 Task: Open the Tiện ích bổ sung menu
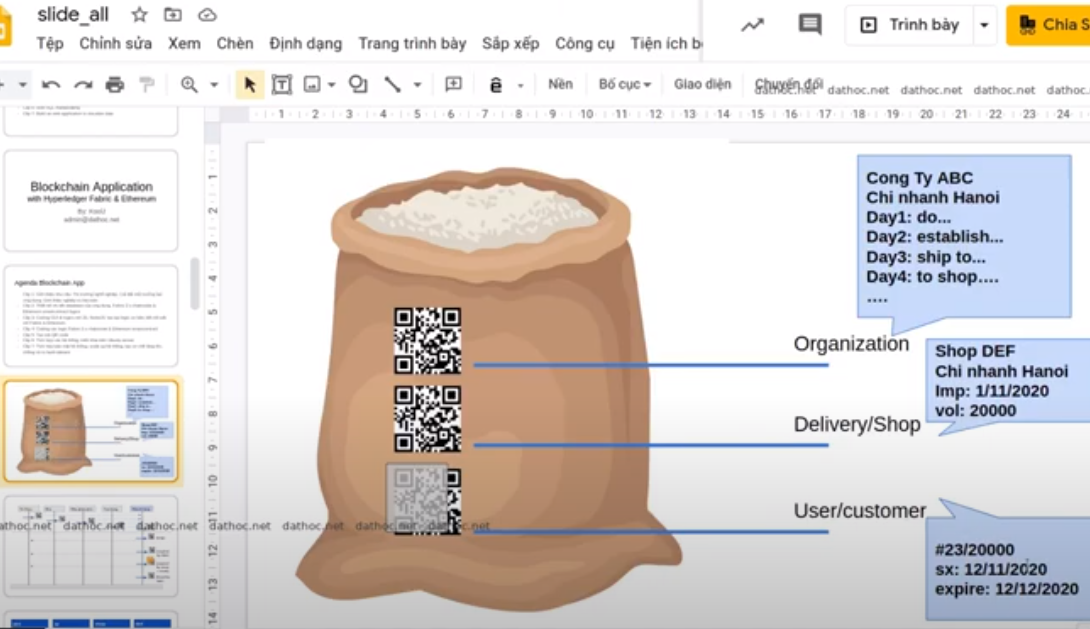pyautogui.click(x=666, y=43)
